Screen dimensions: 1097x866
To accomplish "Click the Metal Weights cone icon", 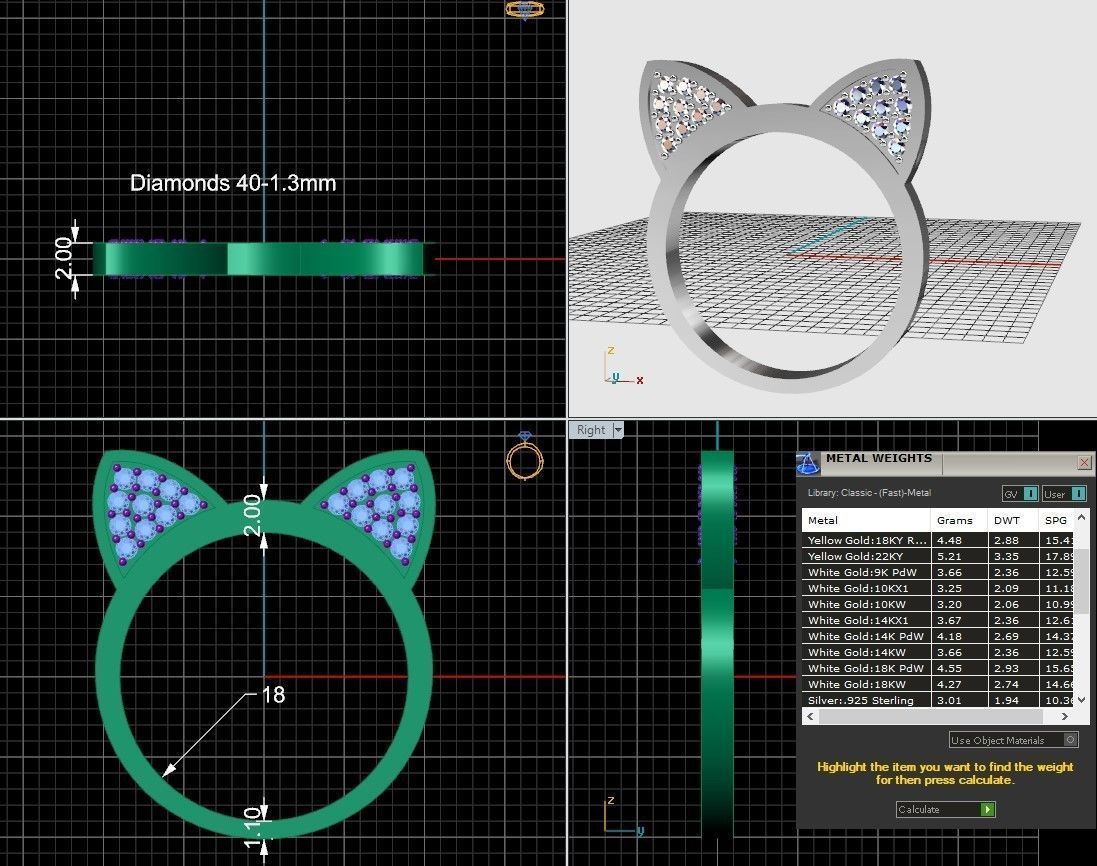I will [x=808, y=463].
